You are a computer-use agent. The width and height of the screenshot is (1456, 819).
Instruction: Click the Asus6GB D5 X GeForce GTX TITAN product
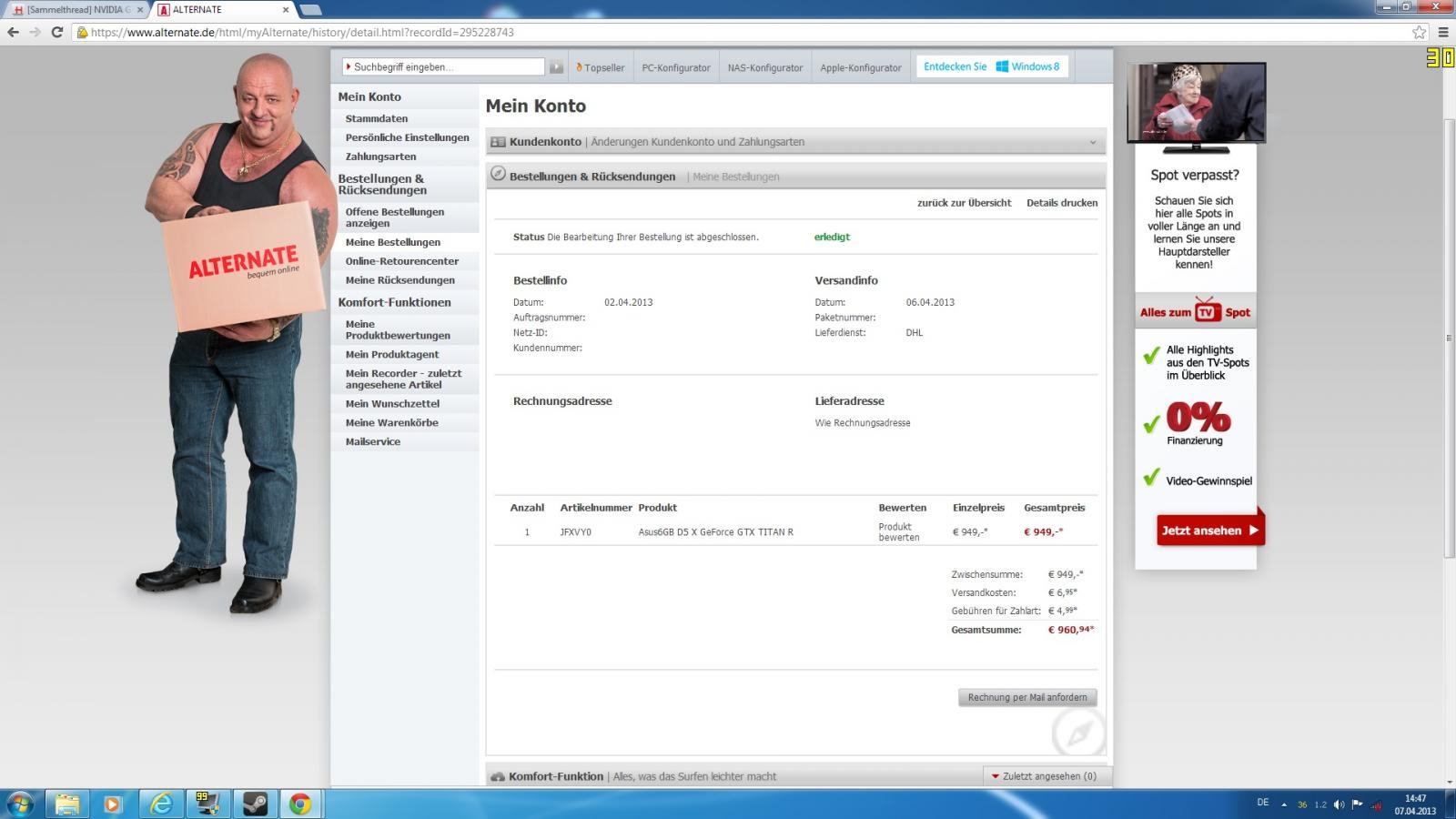[x=716, y=532]
